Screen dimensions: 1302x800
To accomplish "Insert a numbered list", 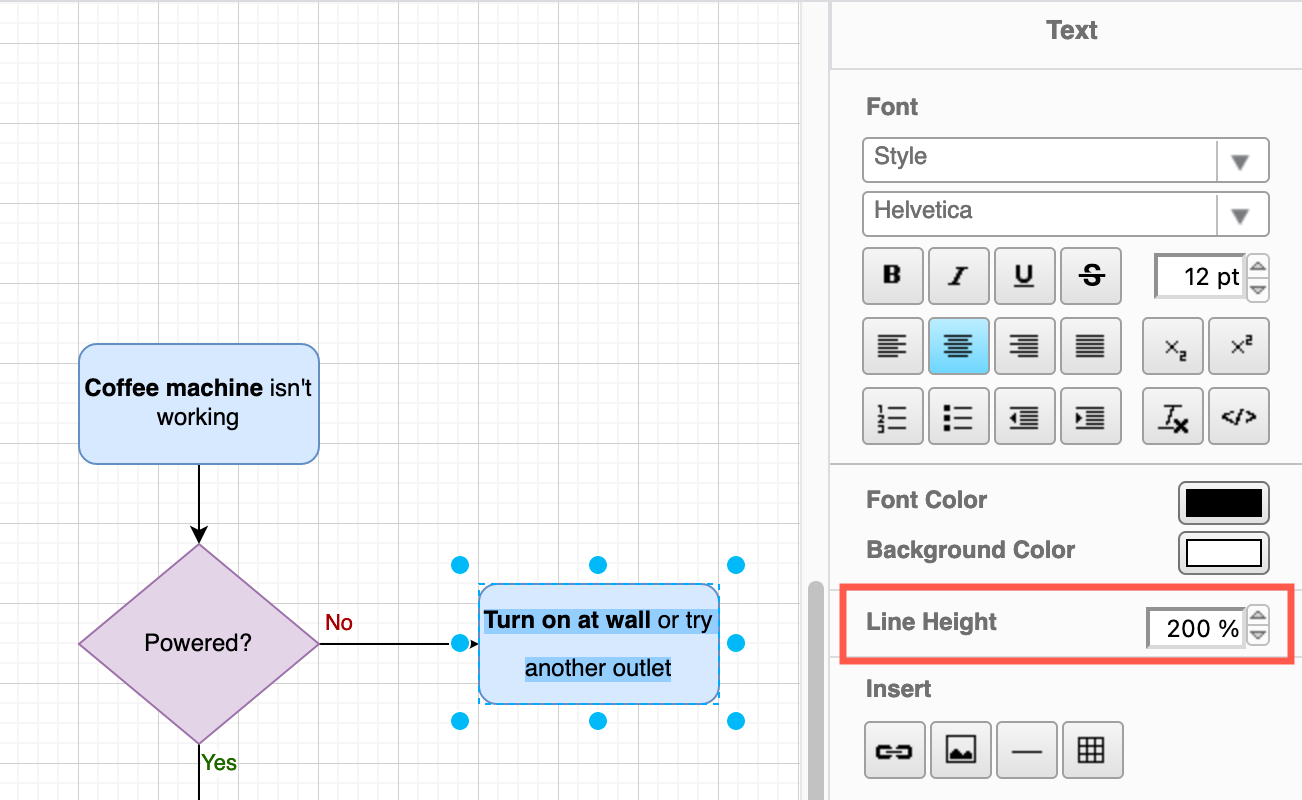I will (893, 416).
